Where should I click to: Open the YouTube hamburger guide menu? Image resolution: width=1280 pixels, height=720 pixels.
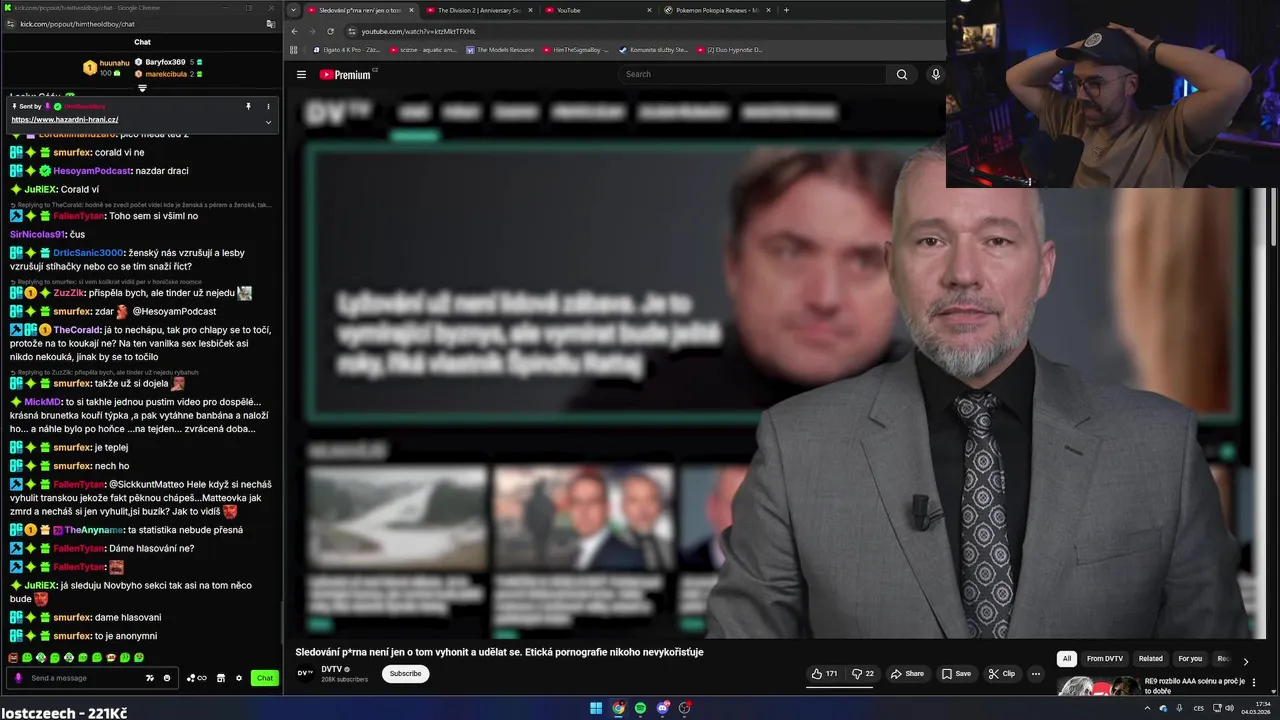click(x=301, y=74)
